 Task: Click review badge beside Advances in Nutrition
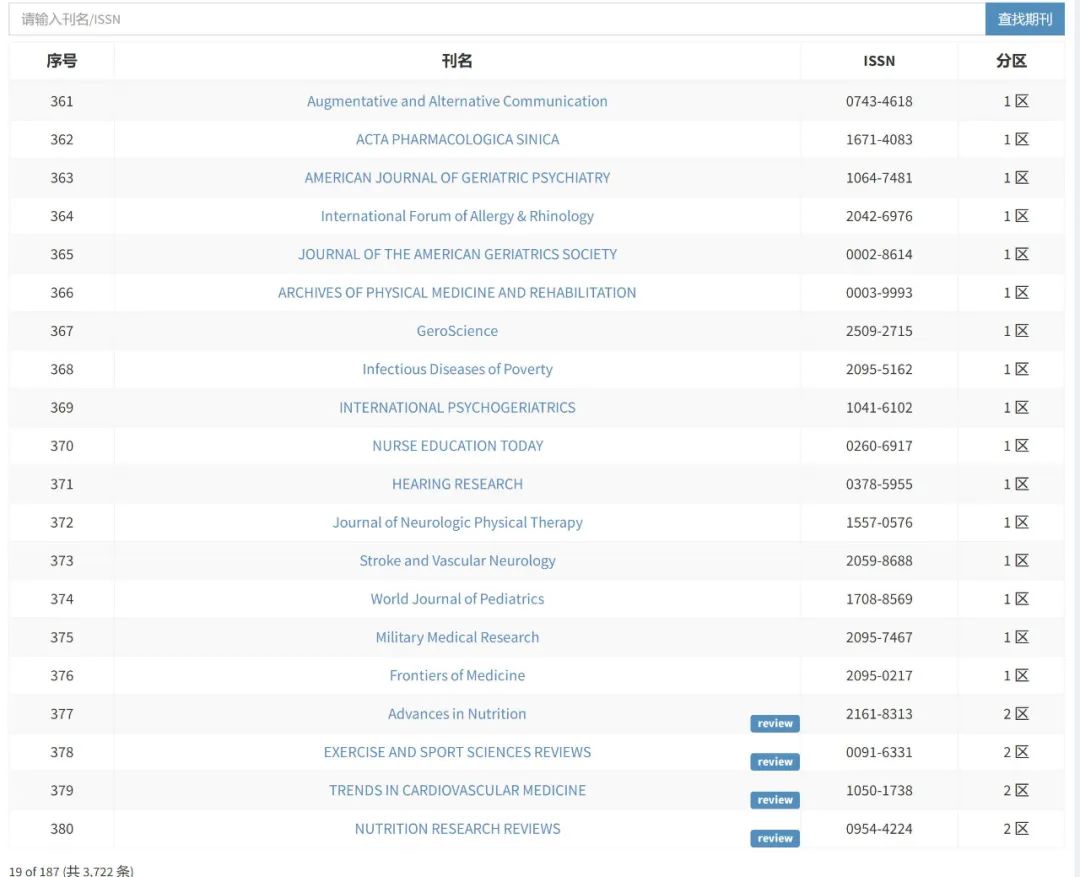click(x=774, y=724)
